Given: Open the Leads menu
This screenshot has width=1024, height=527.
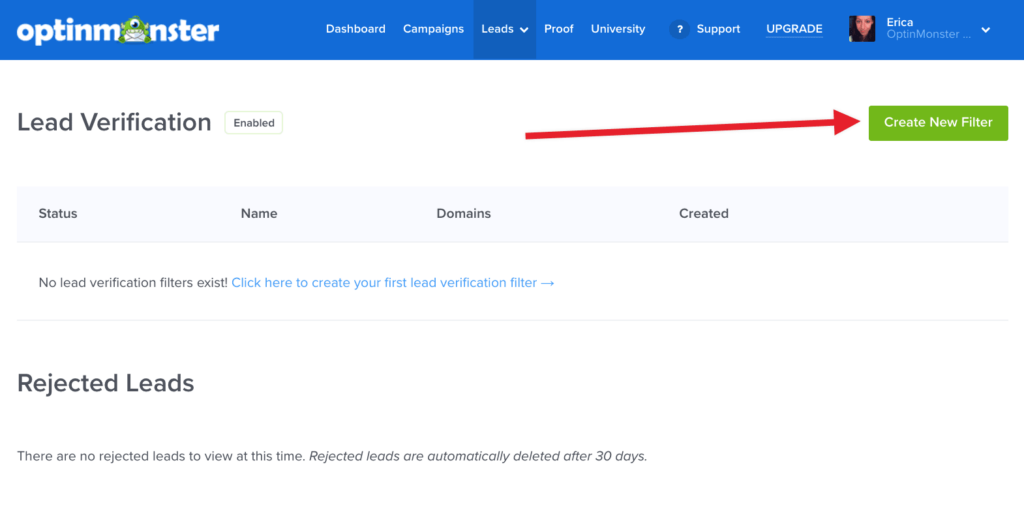Looking at the screenshot, I should point(504,29).
